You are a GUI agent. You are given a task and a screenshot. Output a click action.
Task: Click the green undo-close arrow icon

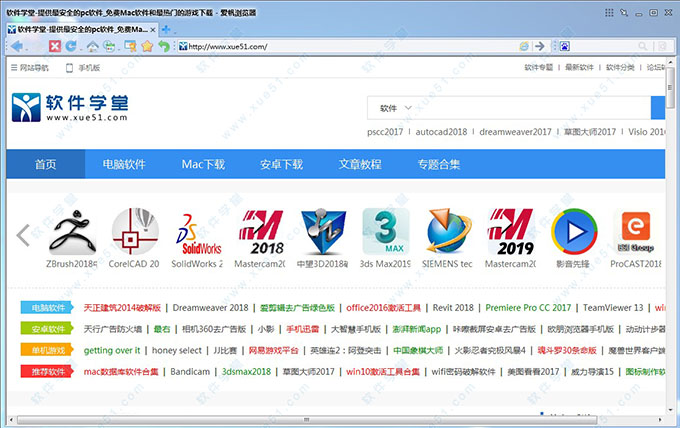[164, 46]
